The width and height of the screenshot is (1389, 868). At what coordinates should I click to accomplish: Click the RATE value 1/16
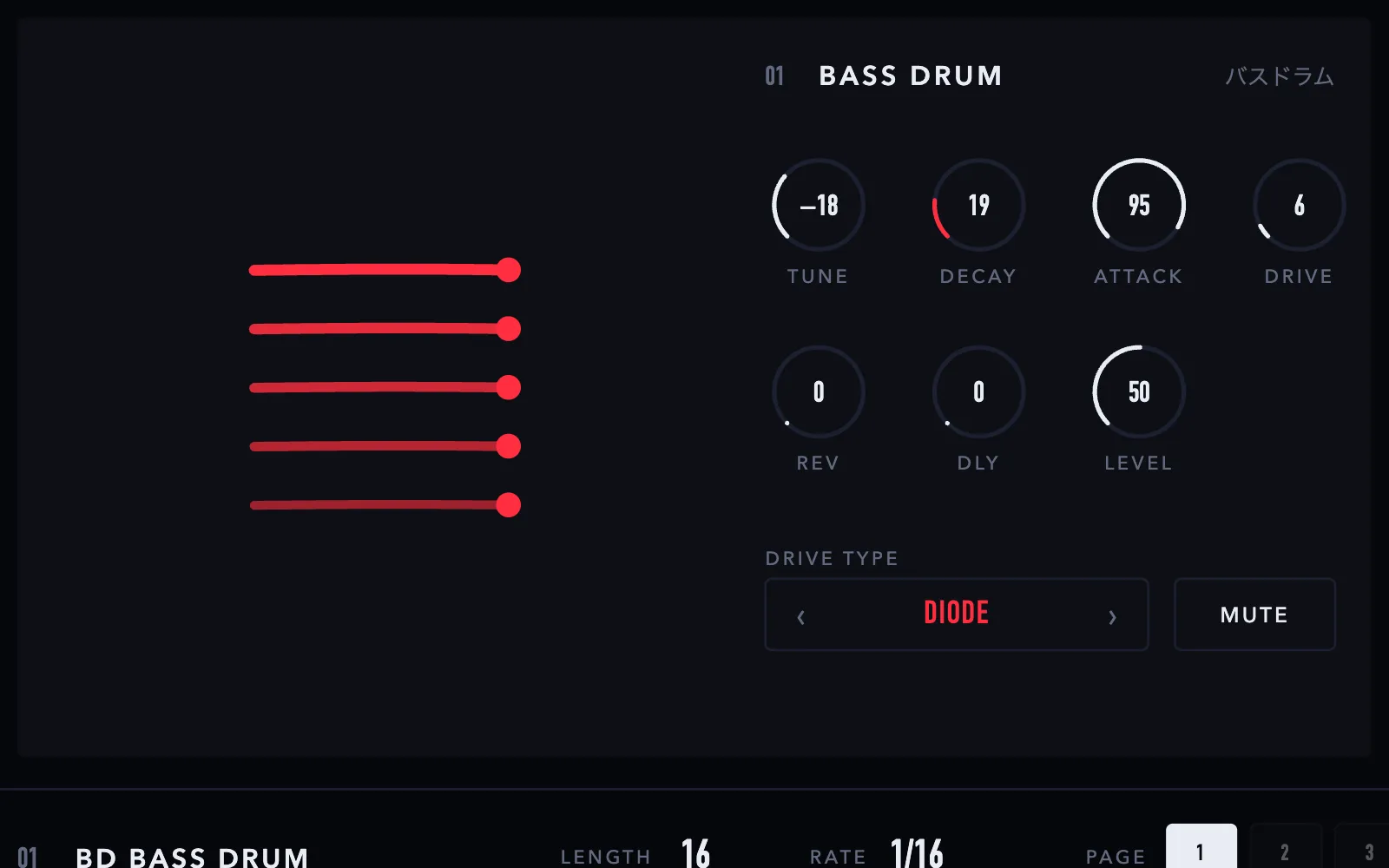click(917, 853)
